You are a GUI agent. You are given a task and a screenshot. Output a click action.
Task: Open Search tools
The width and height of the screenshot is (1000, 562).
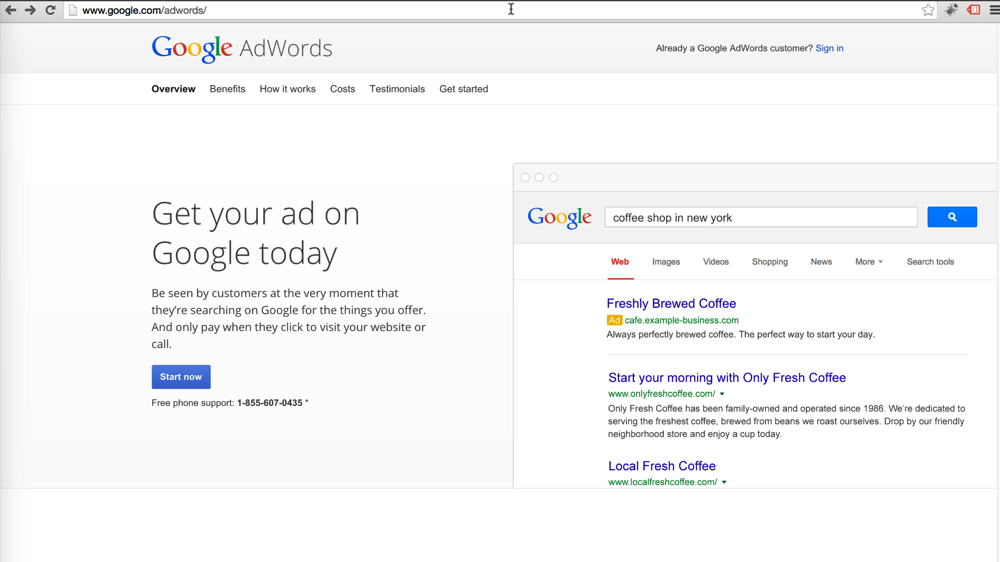tap(930, 262)
